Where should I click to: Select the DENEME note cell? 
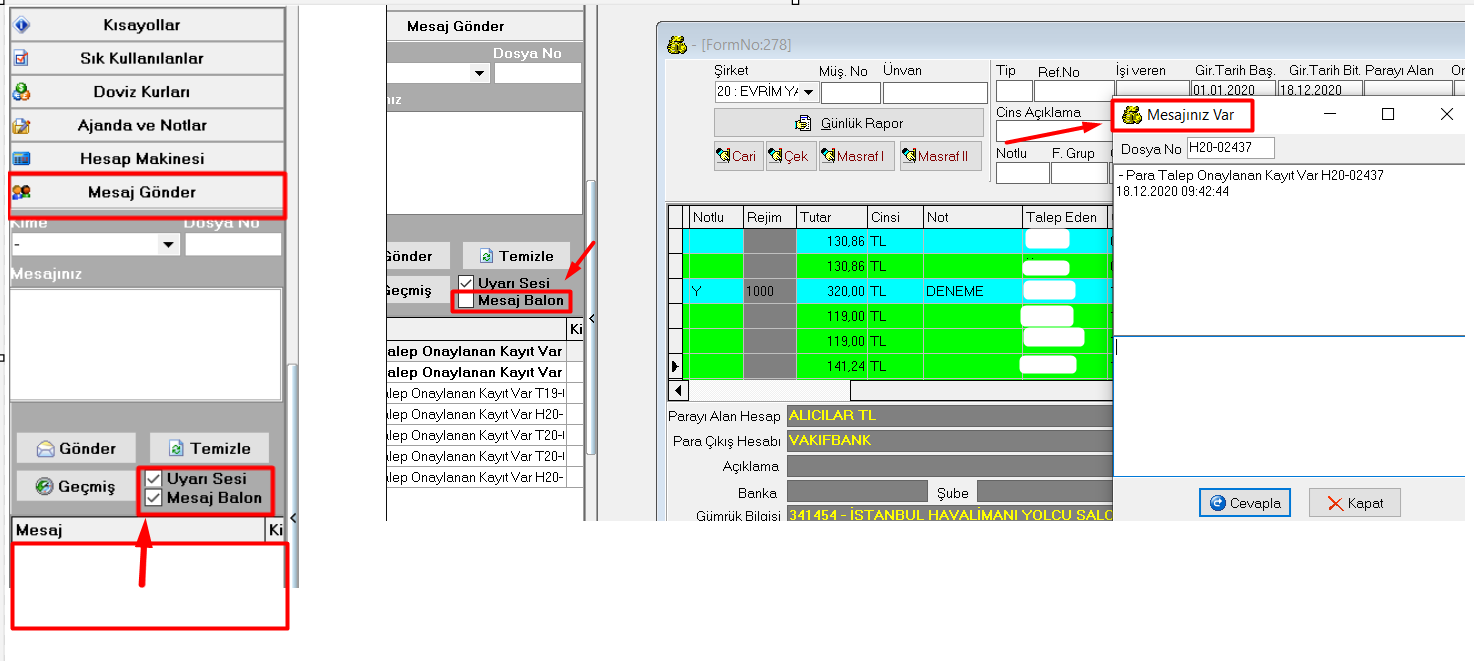[x=972, y=291]
